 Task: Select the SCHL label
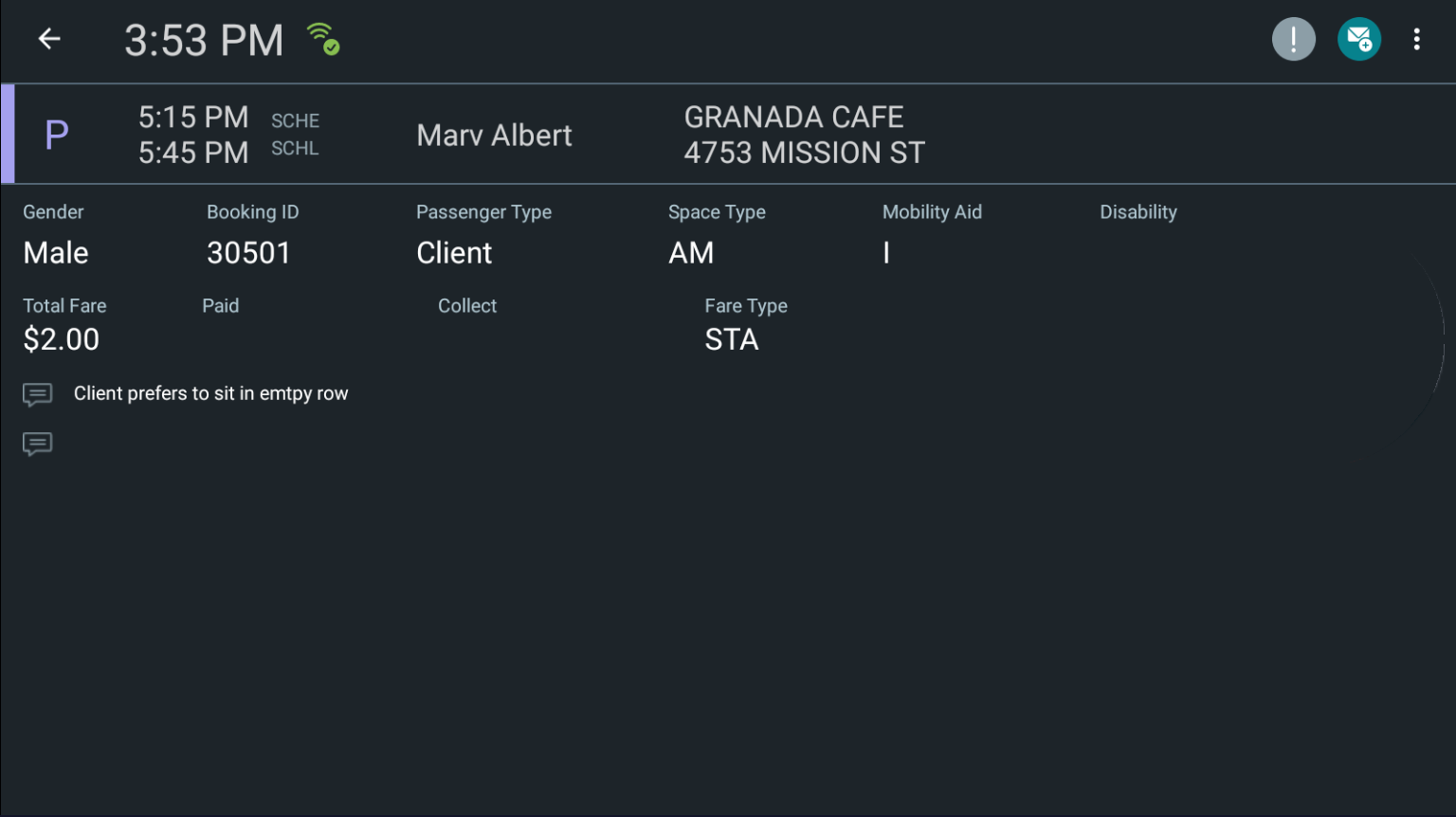coord(295,149)
